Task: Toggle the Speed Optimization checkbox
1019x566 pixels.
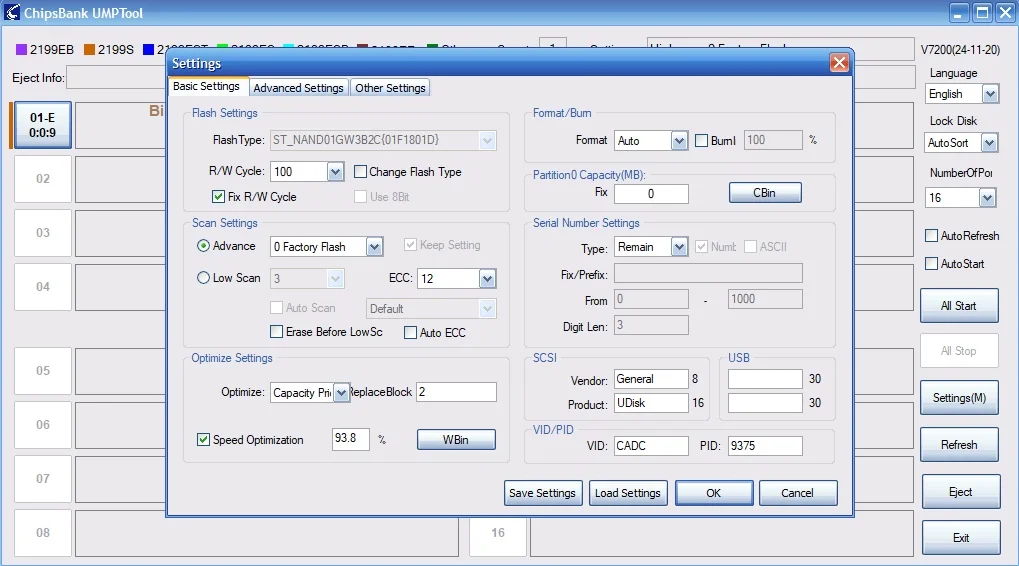Action: click(204, 440)
